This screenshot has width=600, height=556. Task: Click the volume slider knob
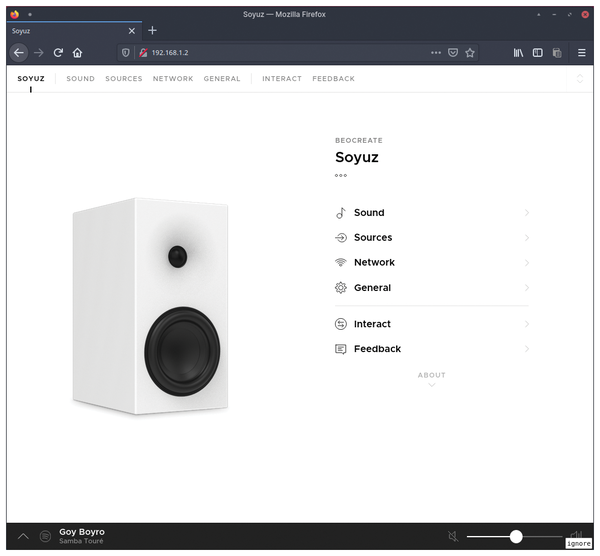click(516, 536)
